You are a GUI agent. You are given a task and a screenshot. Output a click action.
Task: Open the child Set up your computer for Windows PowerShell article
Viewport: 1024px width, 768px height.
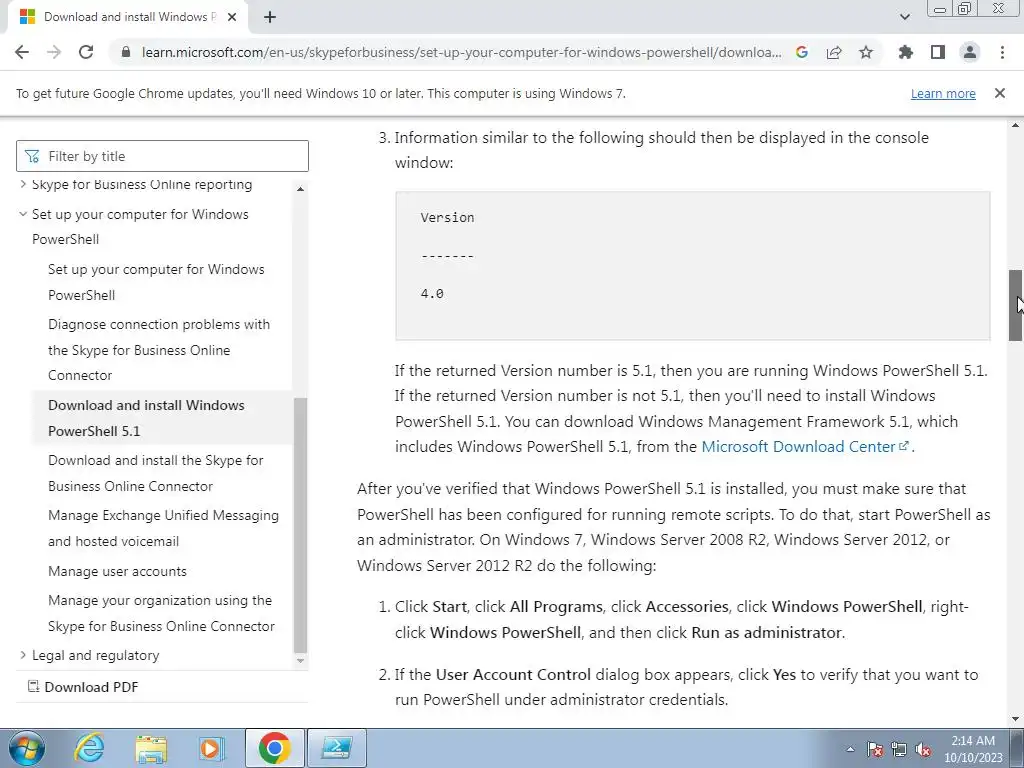156,281
